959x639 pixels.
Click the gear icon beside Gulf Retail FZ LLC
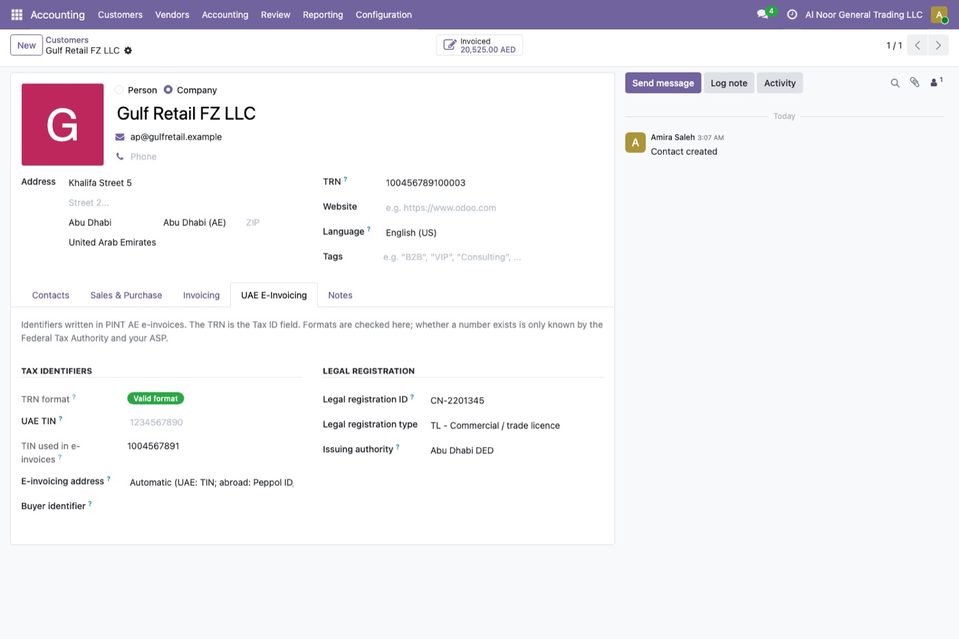pos(128,50)
